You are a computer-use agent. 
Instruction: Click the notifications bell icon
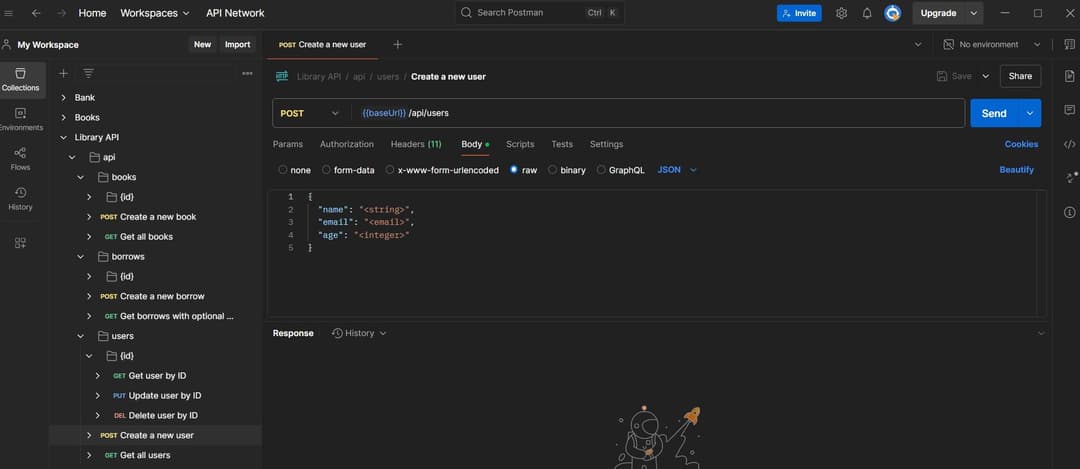click(867, 13)
